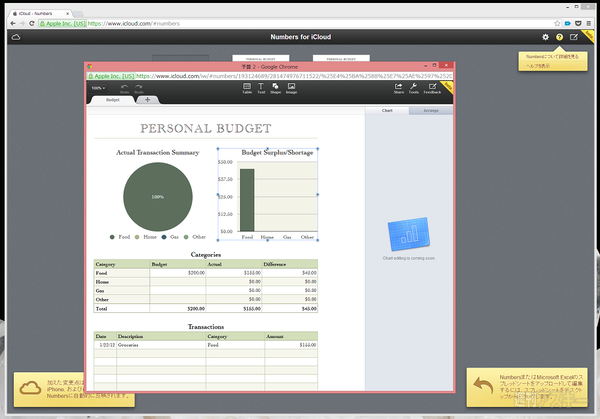600x419 pixels.
Task: Select the Amount header in Transactions table
Action: 291,336
